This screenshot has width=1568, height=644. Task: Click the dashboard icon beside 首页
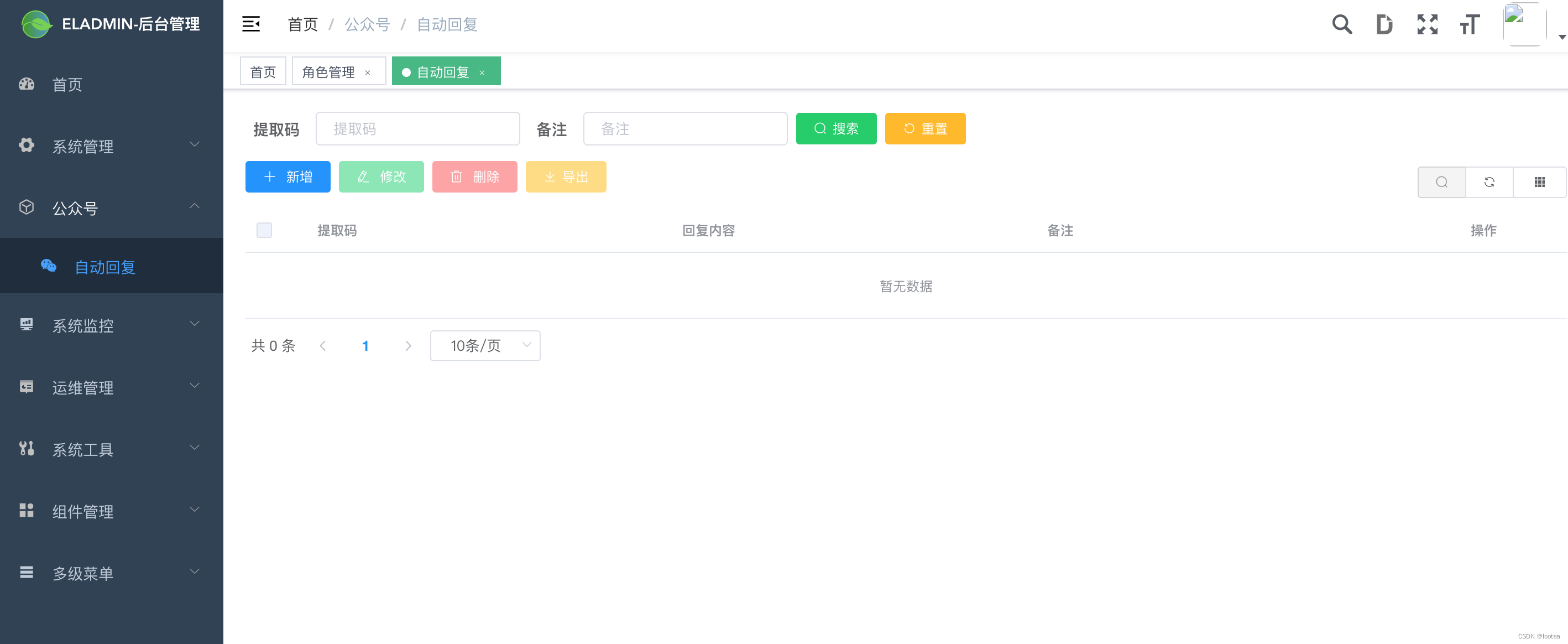click(x=26, y=84)
